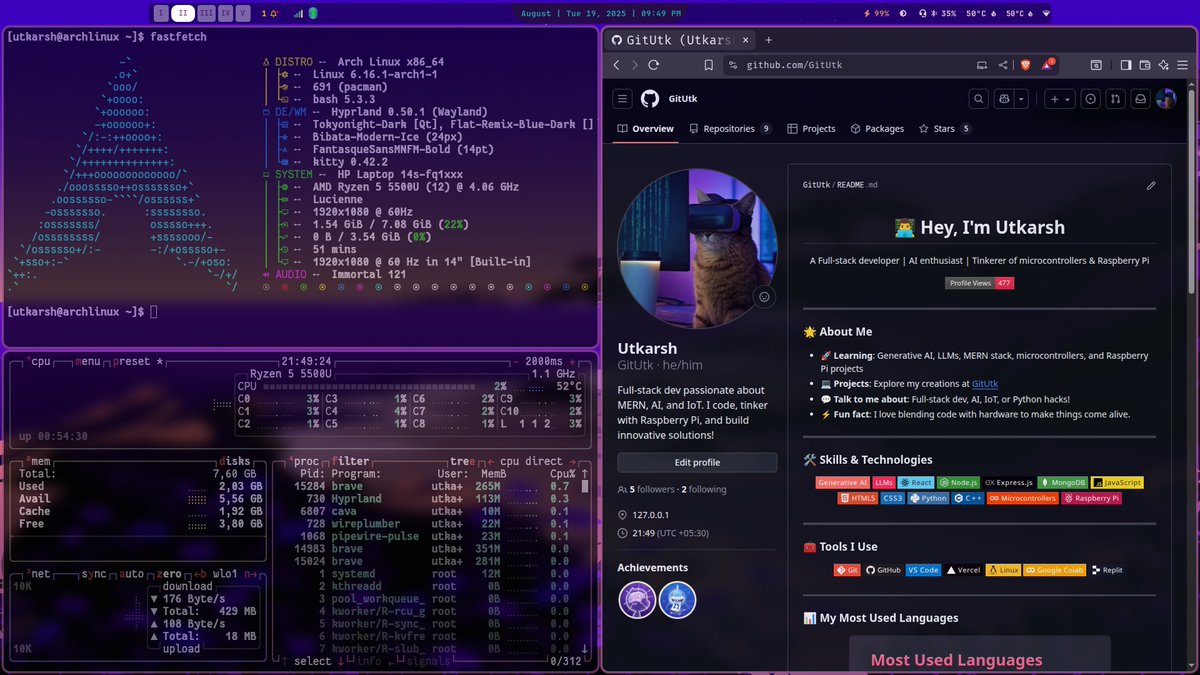
Task: Open GitHub pull requests icon
Action: click(x=1115, y=99)
